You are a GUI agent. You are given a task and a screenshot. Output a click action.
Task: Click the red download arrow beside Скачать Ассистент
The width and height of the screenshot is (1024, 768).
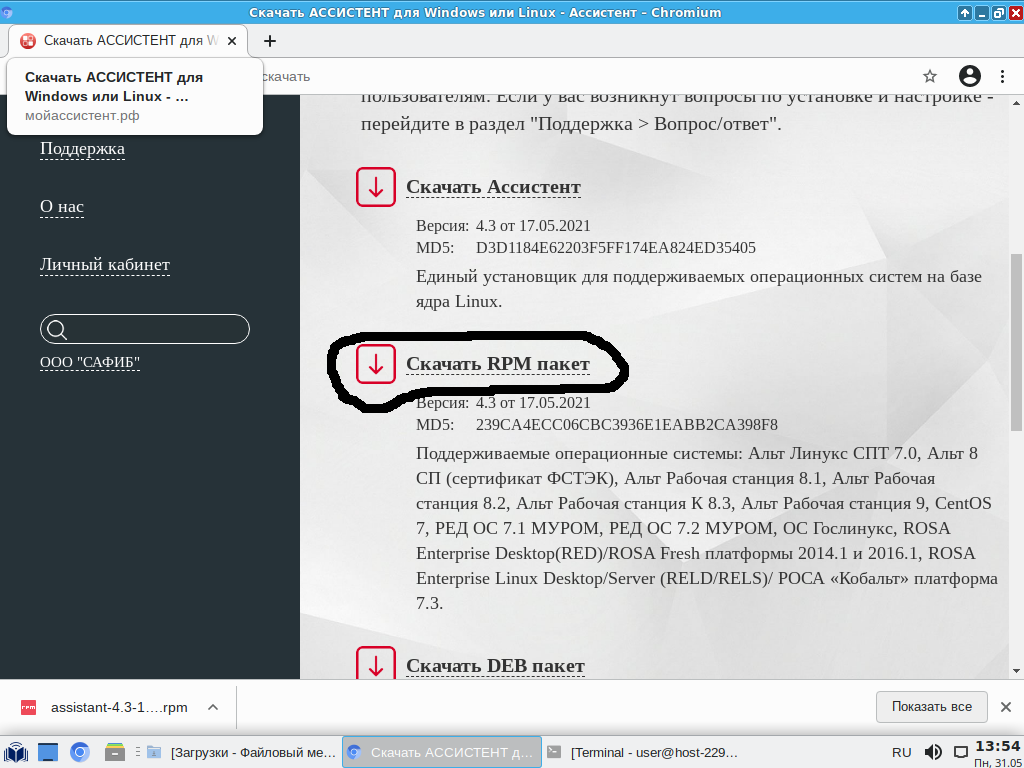[x=376, y=187]
